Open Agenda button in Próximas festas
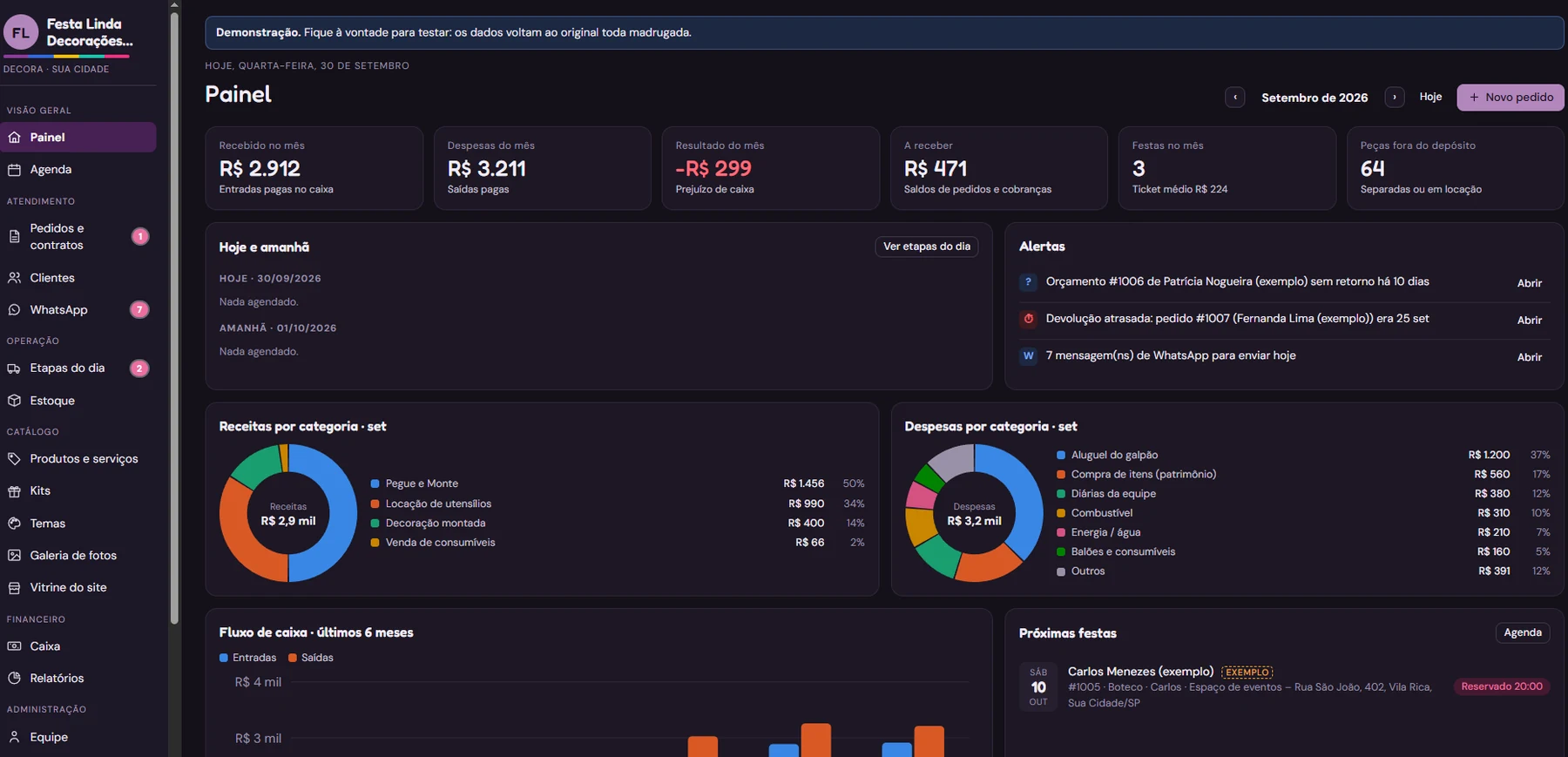The height and width of the screenshot is (757, 1568). pyautogui.click(x=1522, y=632)
